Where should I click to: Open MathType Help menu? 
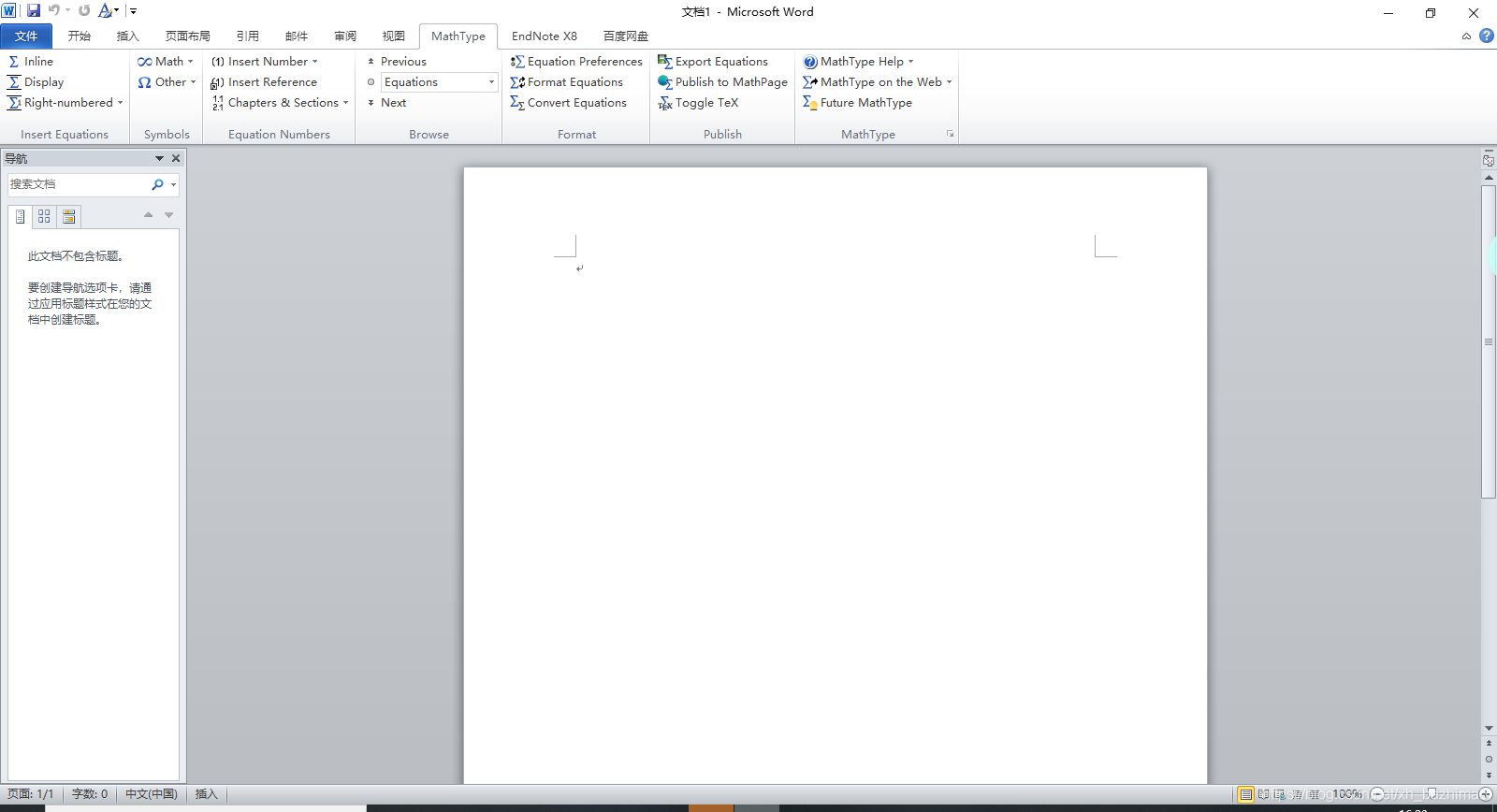(858, 62)
